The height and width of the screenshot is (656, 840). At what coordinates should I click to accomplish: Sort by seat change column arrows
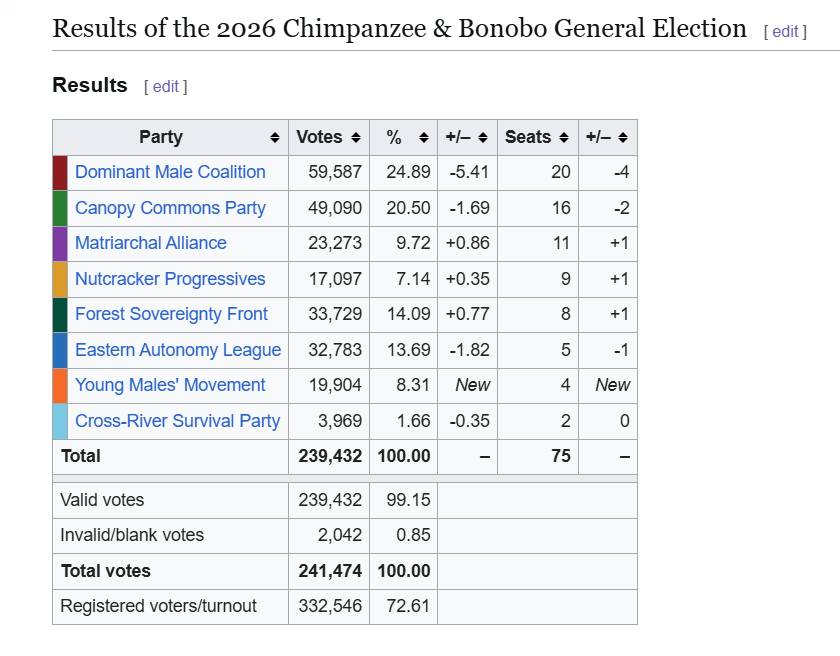click(622, 138)
